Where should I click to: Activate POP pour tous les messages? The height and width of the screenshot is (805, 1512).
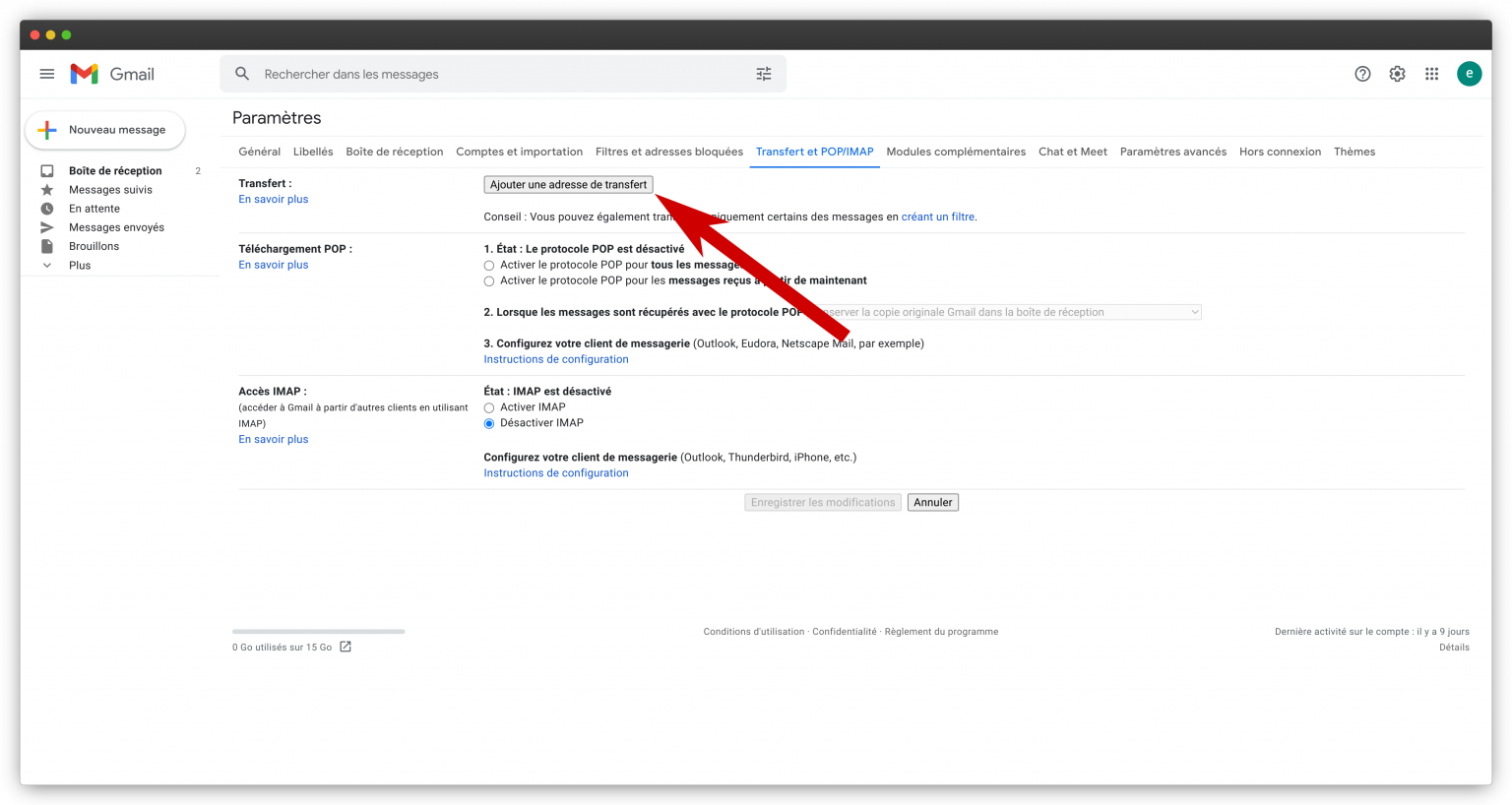click(489, 265)
